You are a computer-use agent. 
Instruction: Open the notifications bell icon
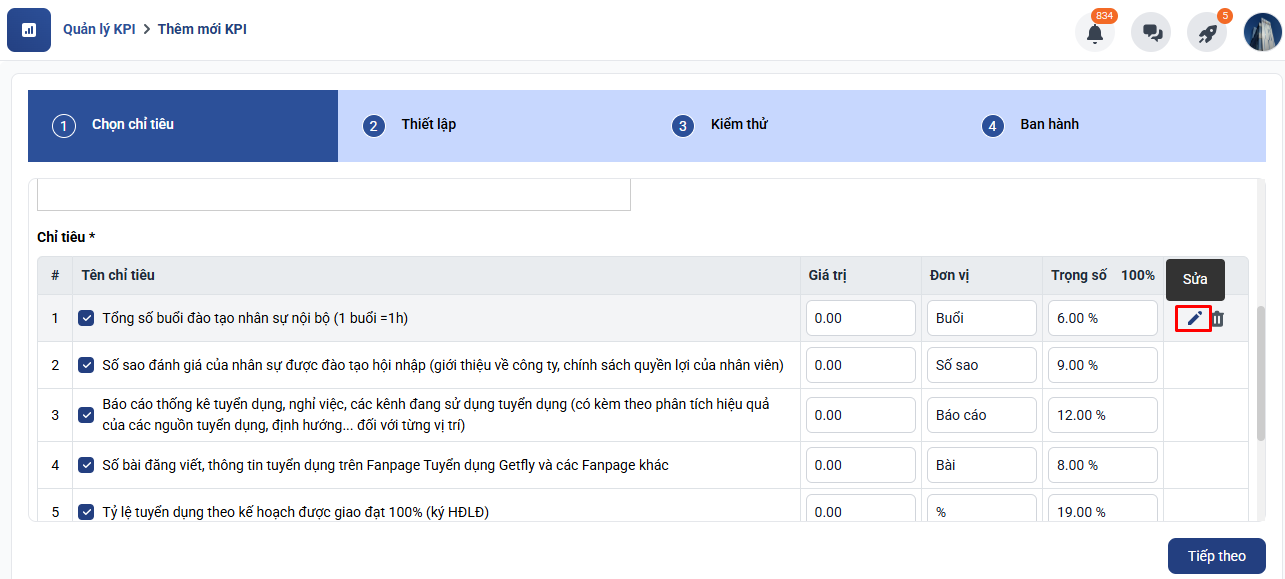coord(1095,33)
